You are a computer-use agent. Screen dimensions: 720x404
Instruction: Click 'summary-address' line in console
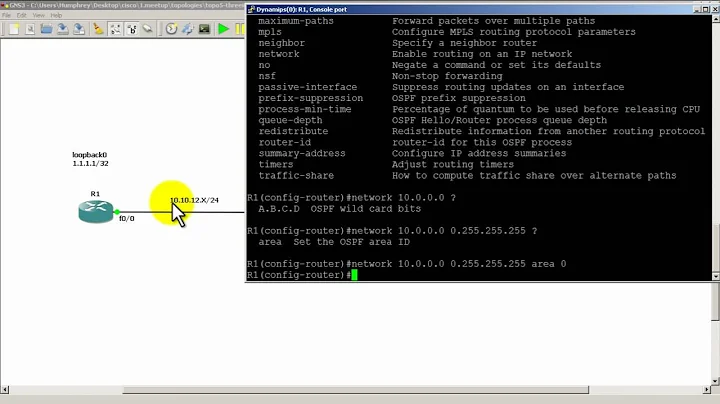pos(302,153)
